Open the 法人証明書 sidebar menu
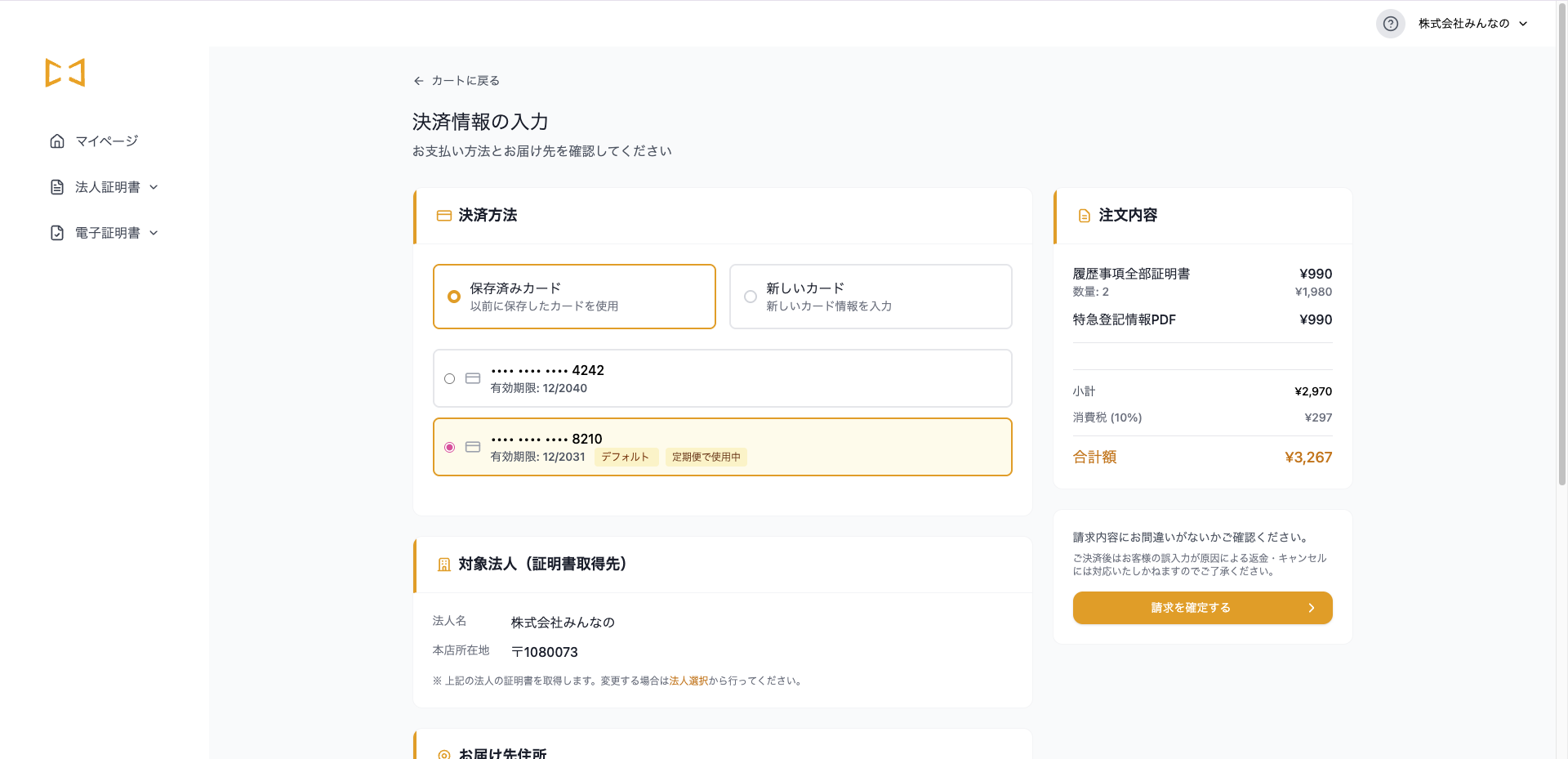1568x759 pixels. (105, 187)
